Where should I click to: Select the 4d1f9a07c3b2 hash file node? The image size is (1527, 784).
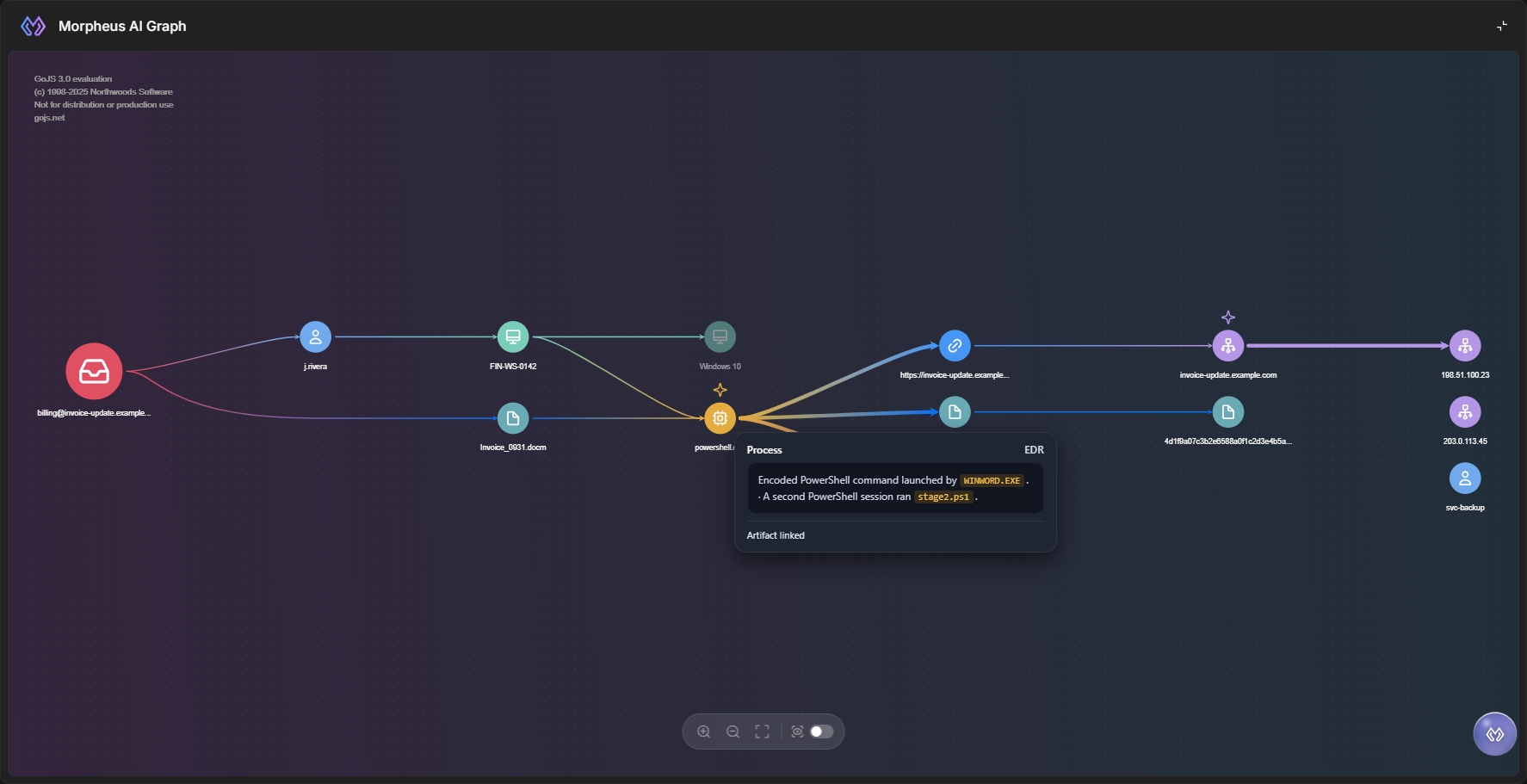point(1228,412)
